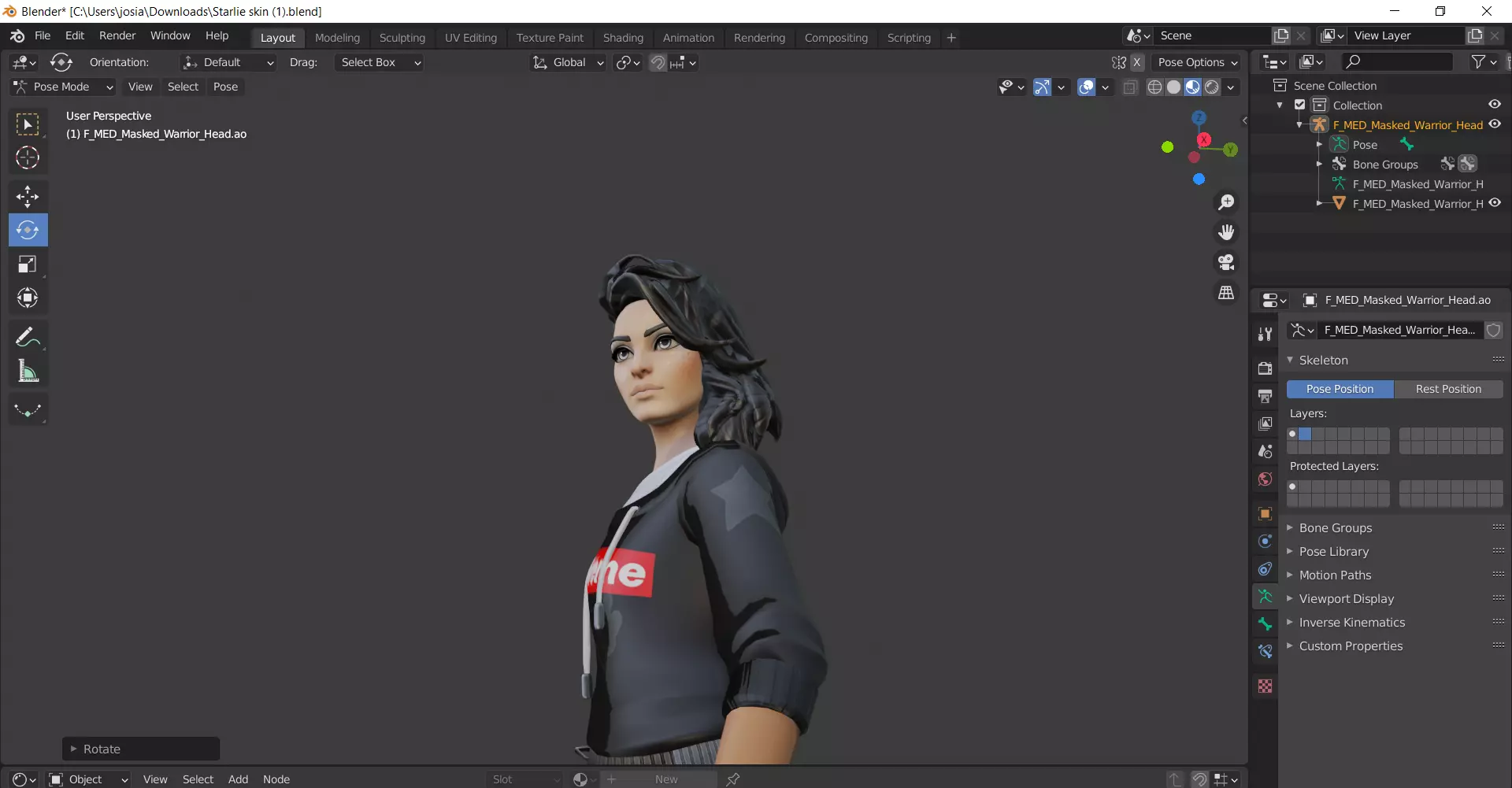Select the Transform tool
The image size is (1512, 788).
point(28,298)
